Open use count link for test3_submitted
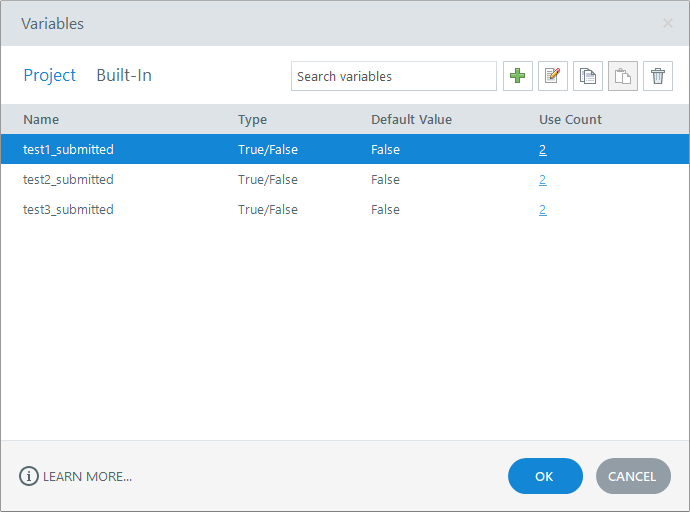Image resolution: width=690 pixels, height=512 pixels. [542, 210]
